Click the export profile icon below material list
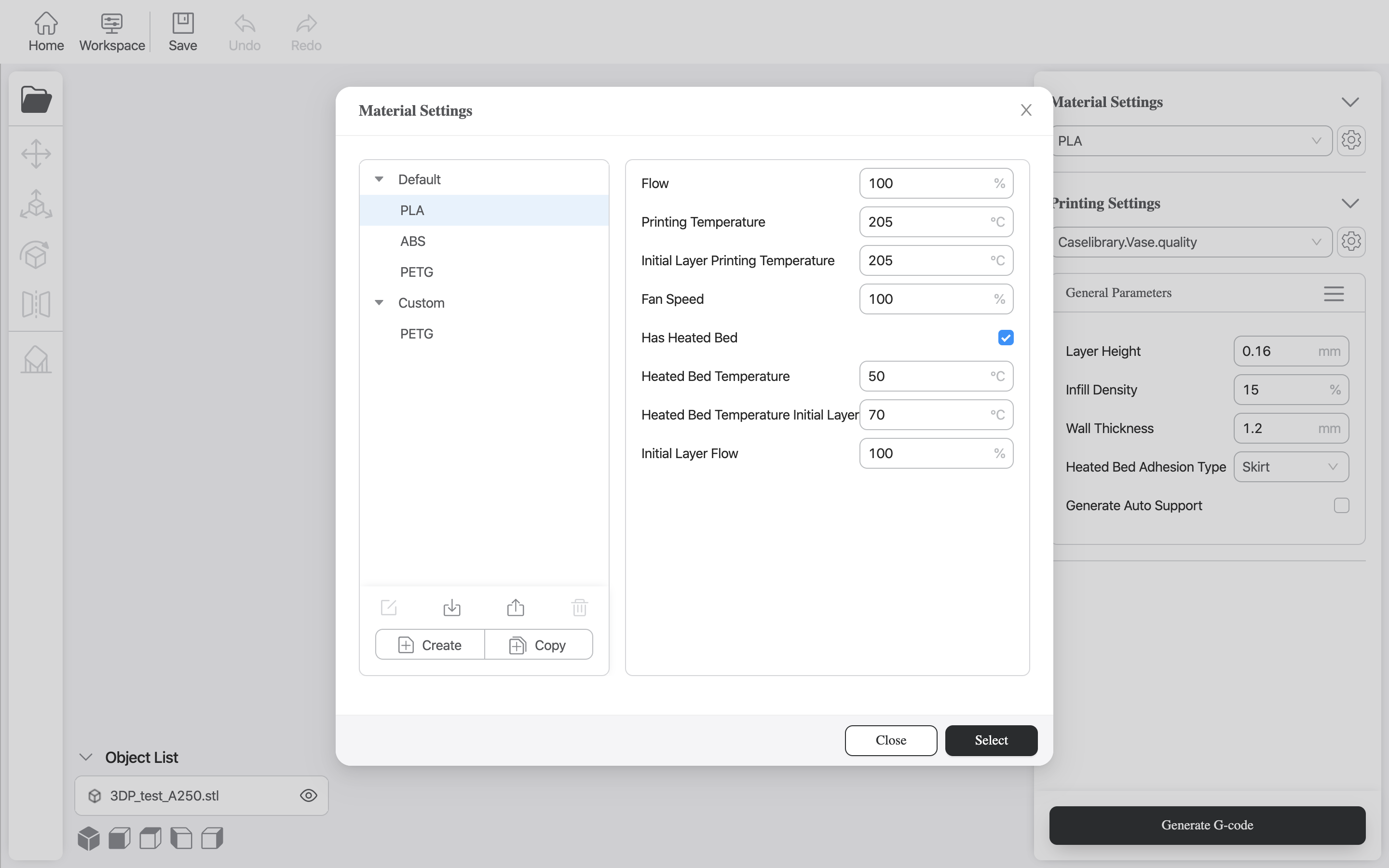Viewport: 1389px width, 868px height. (x=516, y=607)
